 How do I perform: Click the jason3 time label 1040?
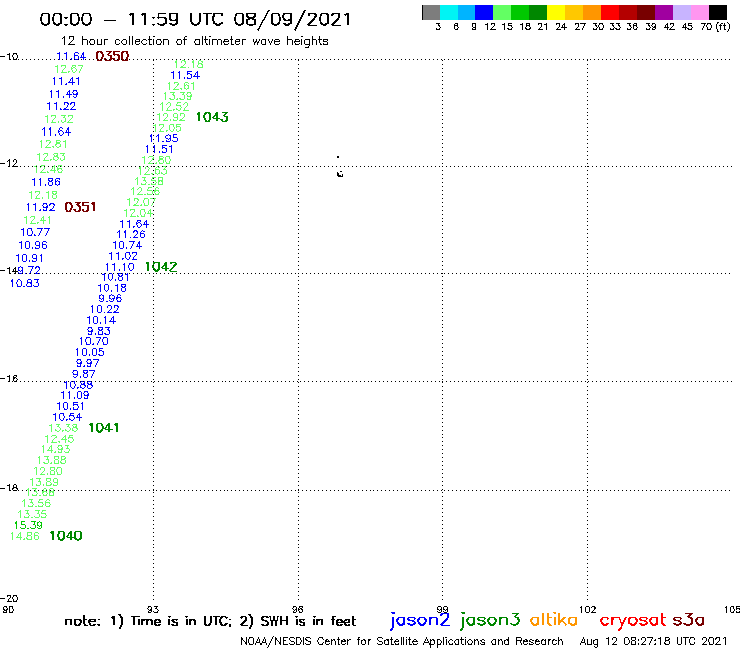tap(66, 535)
